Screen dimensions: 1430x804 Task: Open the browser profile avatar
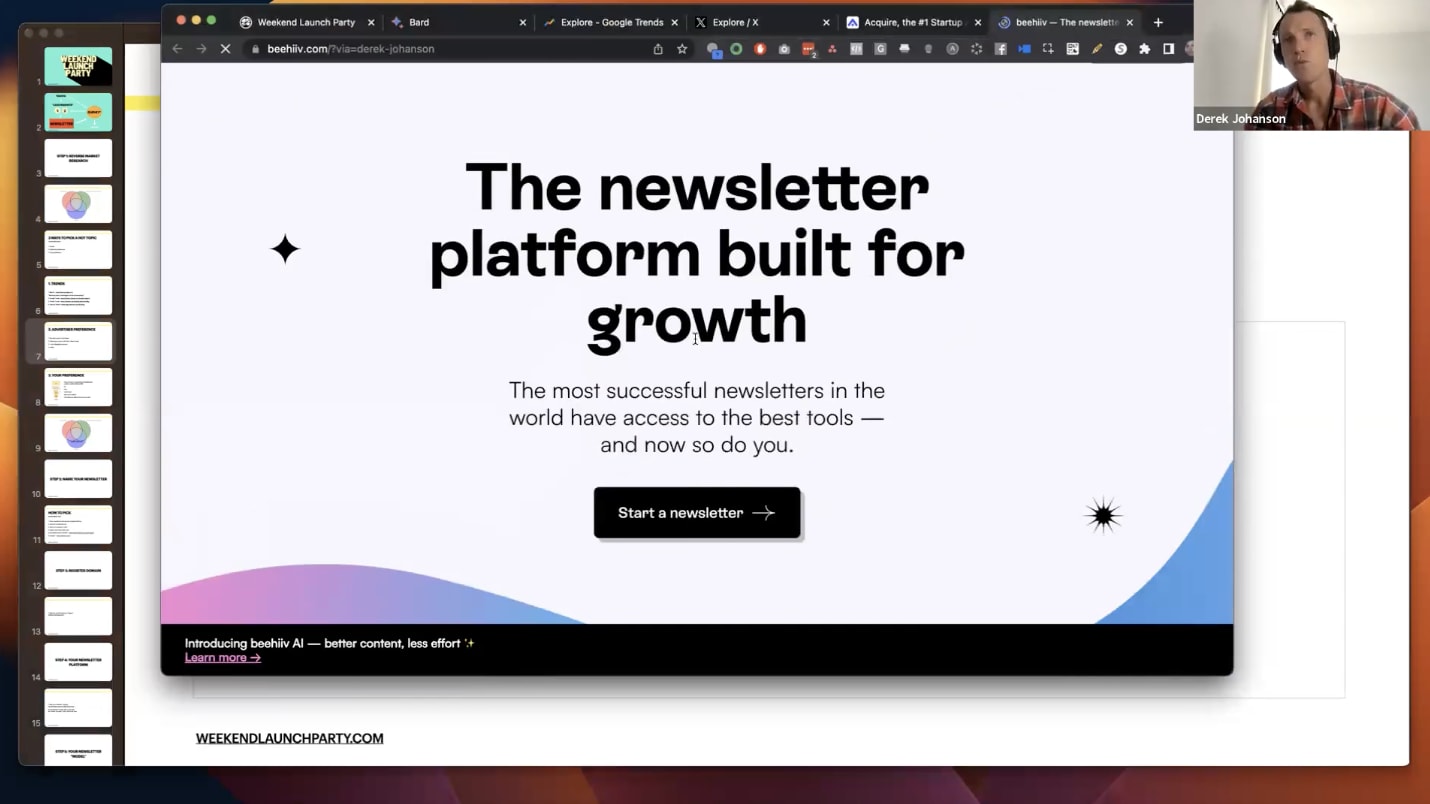coord(1189,49)
